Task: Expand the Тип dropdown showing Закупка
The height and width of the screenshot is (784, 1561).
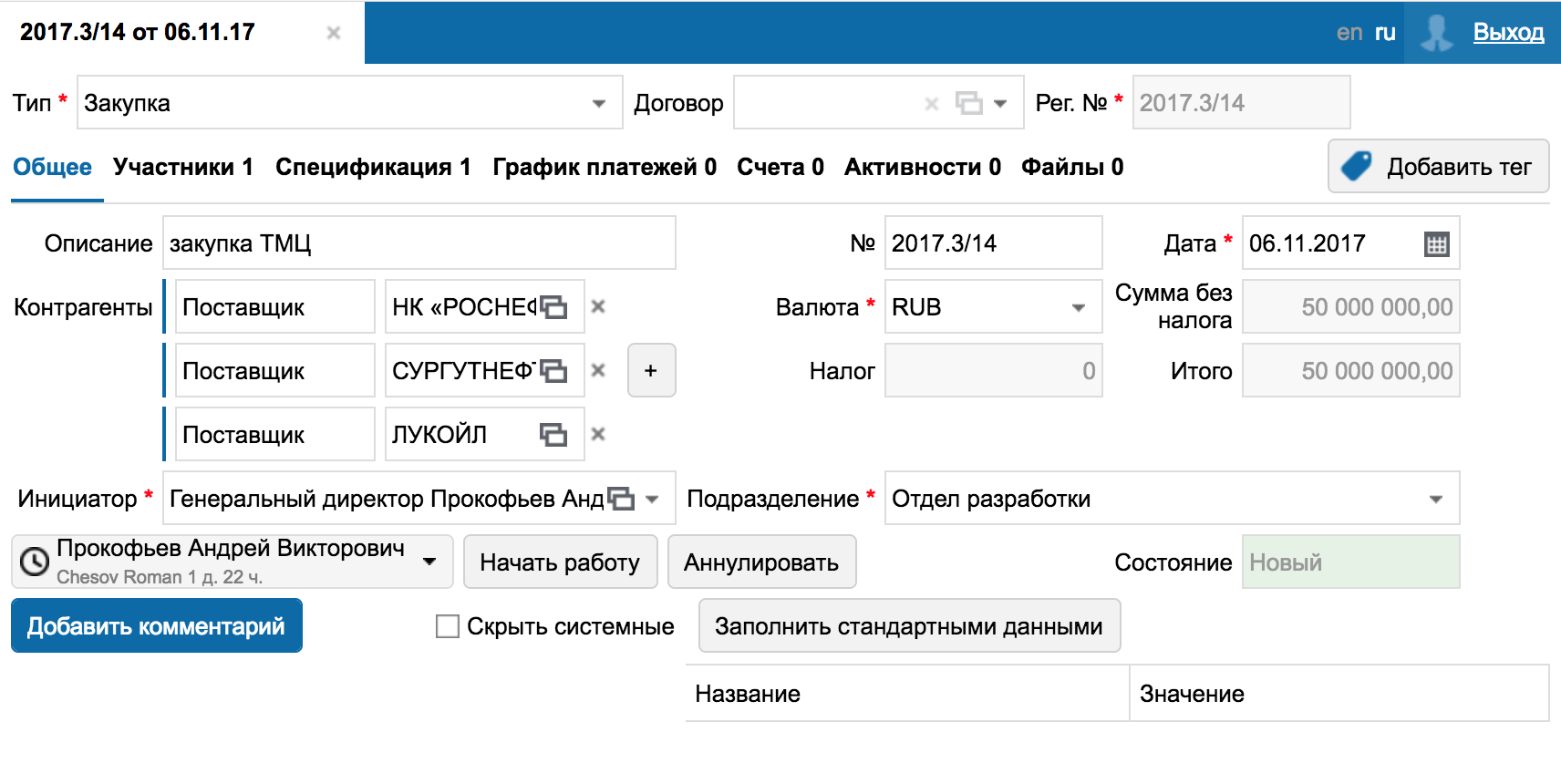Action: click(599, 103)
